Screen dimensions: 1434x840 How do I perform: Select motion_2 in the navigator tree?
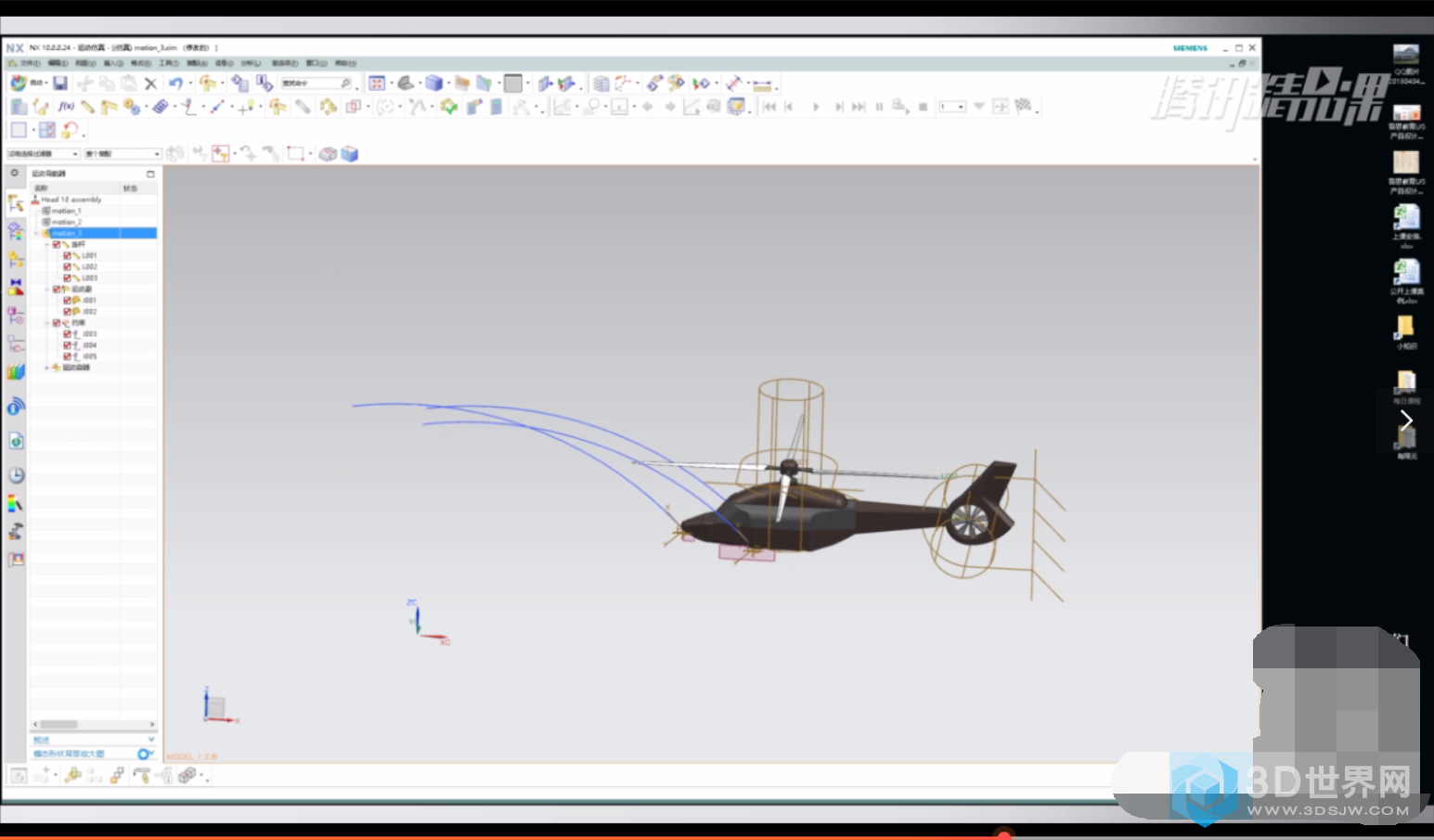click(66, 222)
